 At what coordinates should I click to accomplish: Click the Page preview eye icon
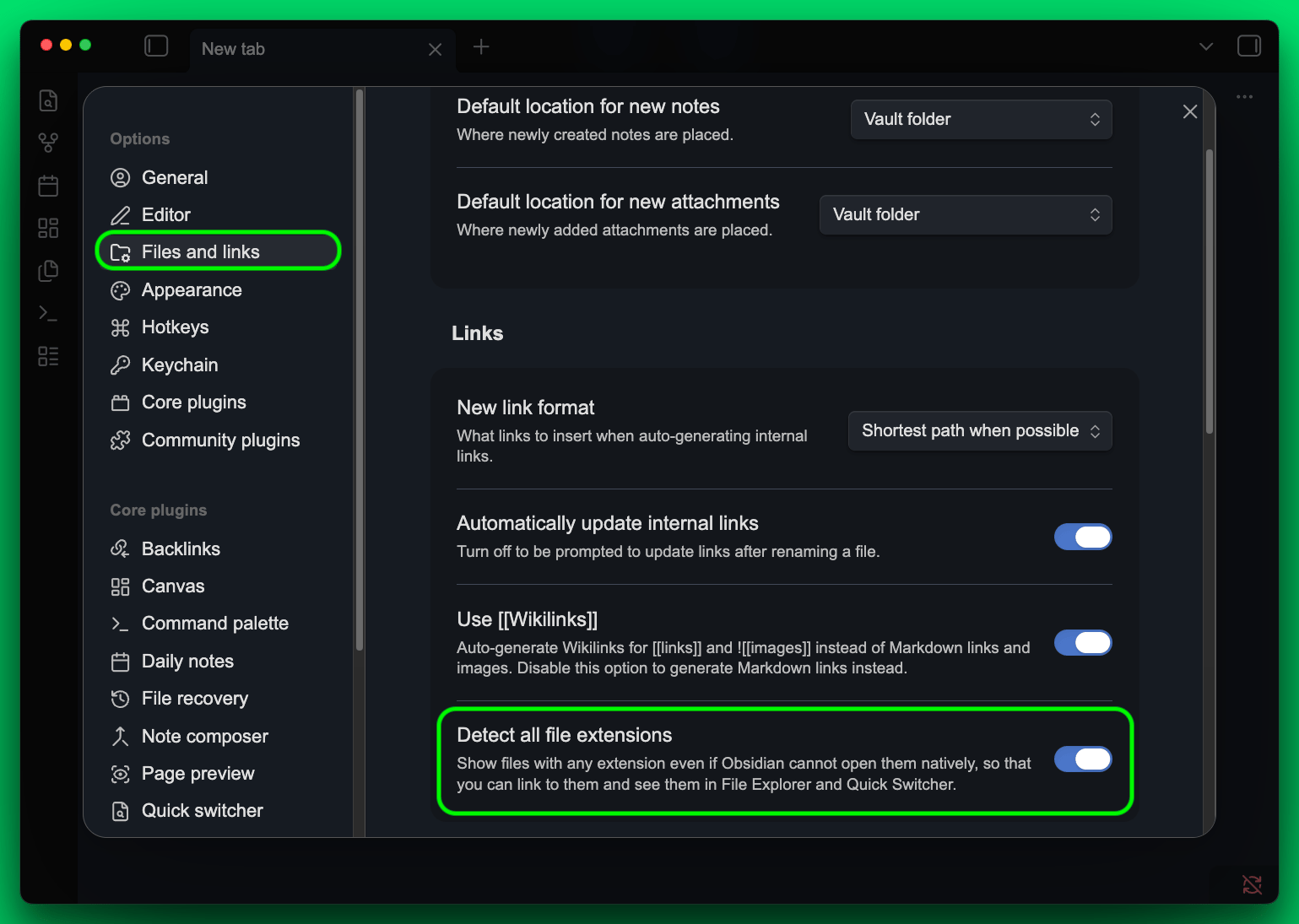click(x=121, y=774)
